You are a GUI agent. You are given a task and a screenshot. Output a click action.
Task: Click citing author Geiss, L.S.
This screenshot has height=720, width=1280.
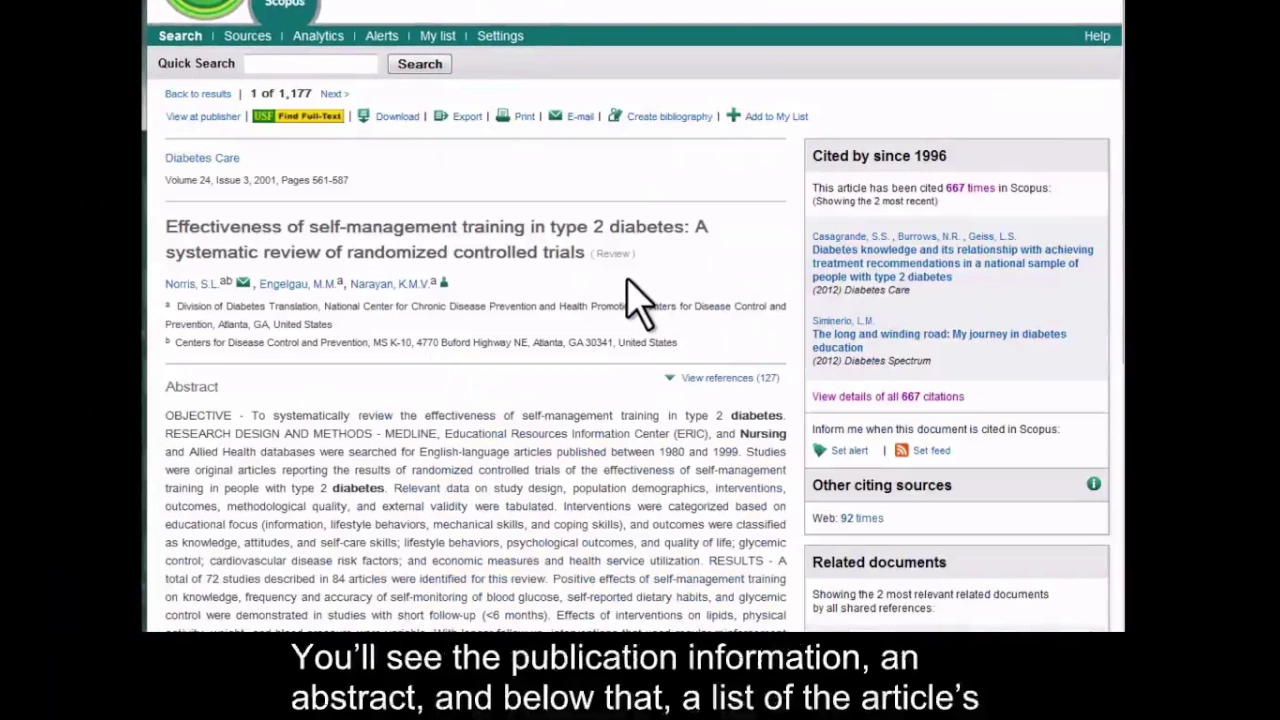point(991,237)
